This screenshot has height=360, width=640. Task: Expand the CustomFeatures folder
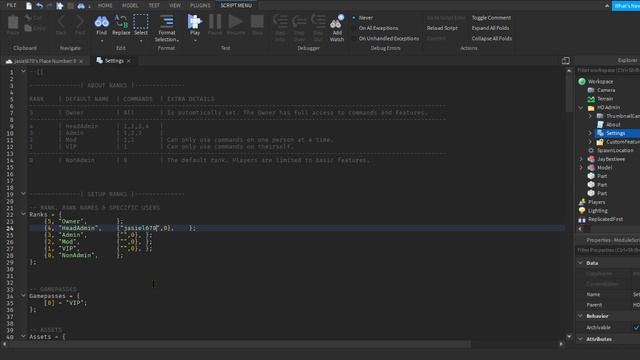[590, 142]
